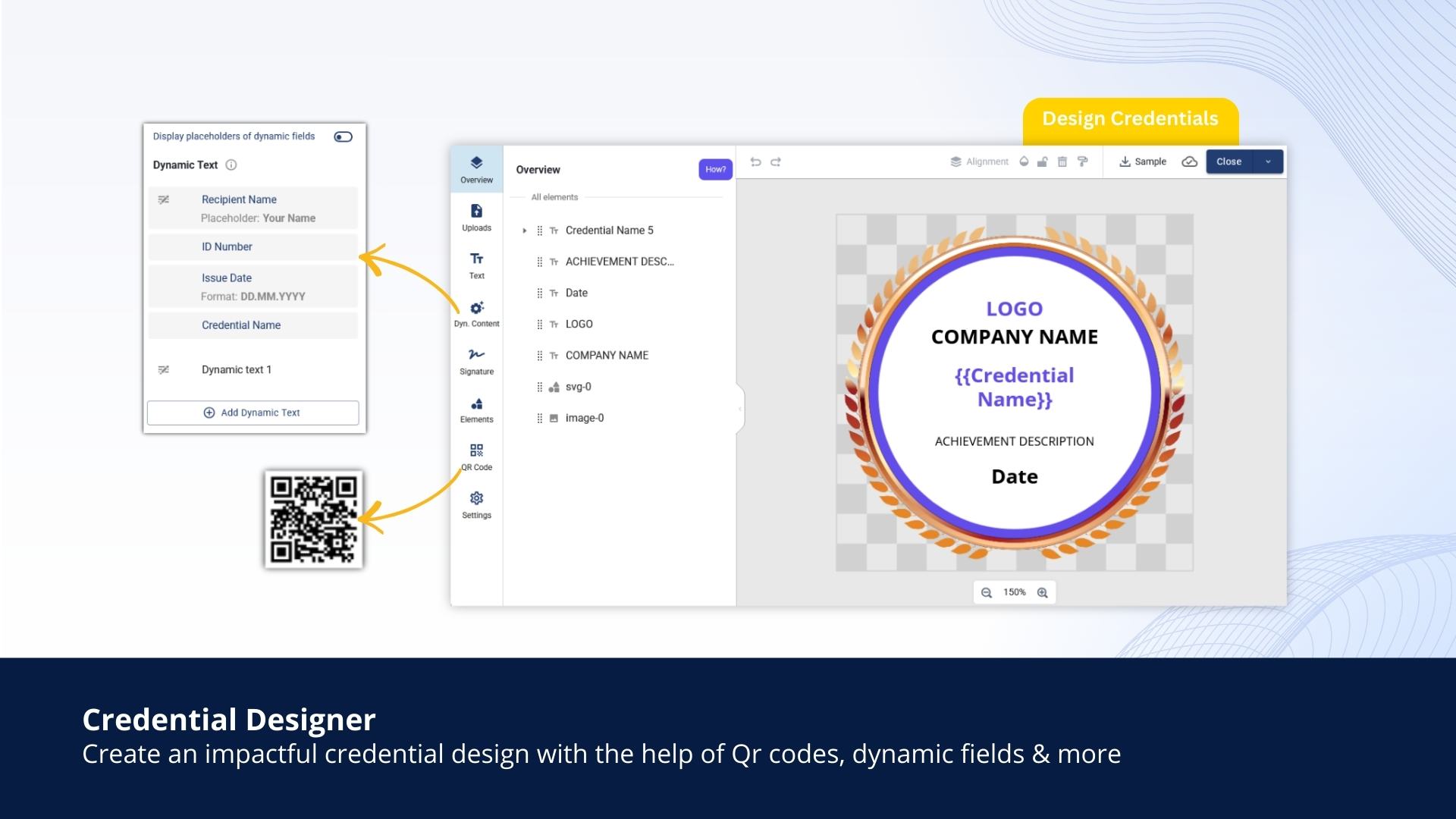Click the undo arrow icon
This screenshot has width=1456, height=819.
(x=755, y=162)
